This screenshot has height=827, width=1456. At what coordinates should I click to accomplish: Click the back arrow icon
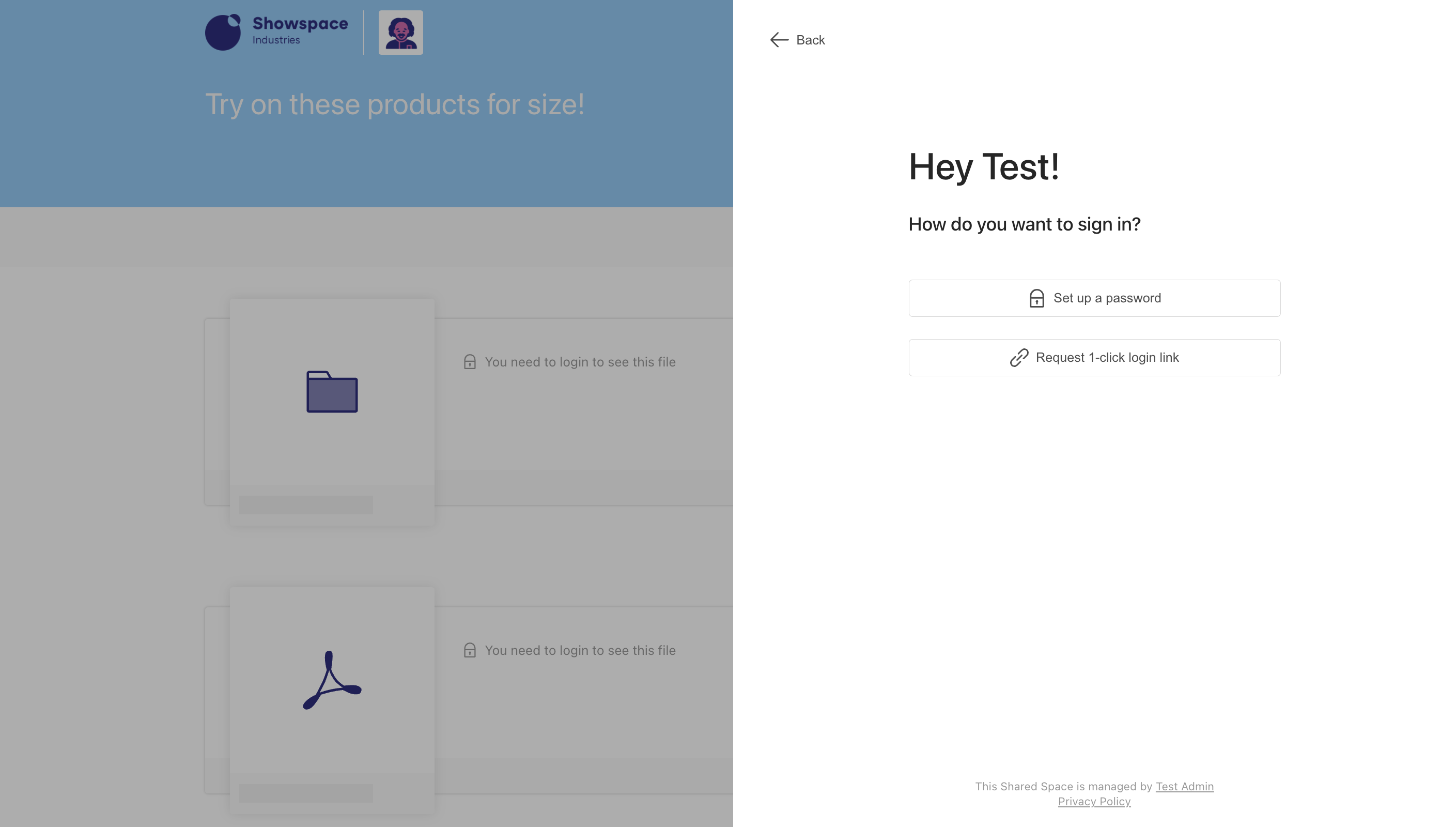pyautogui.click(x=779, y=40)
